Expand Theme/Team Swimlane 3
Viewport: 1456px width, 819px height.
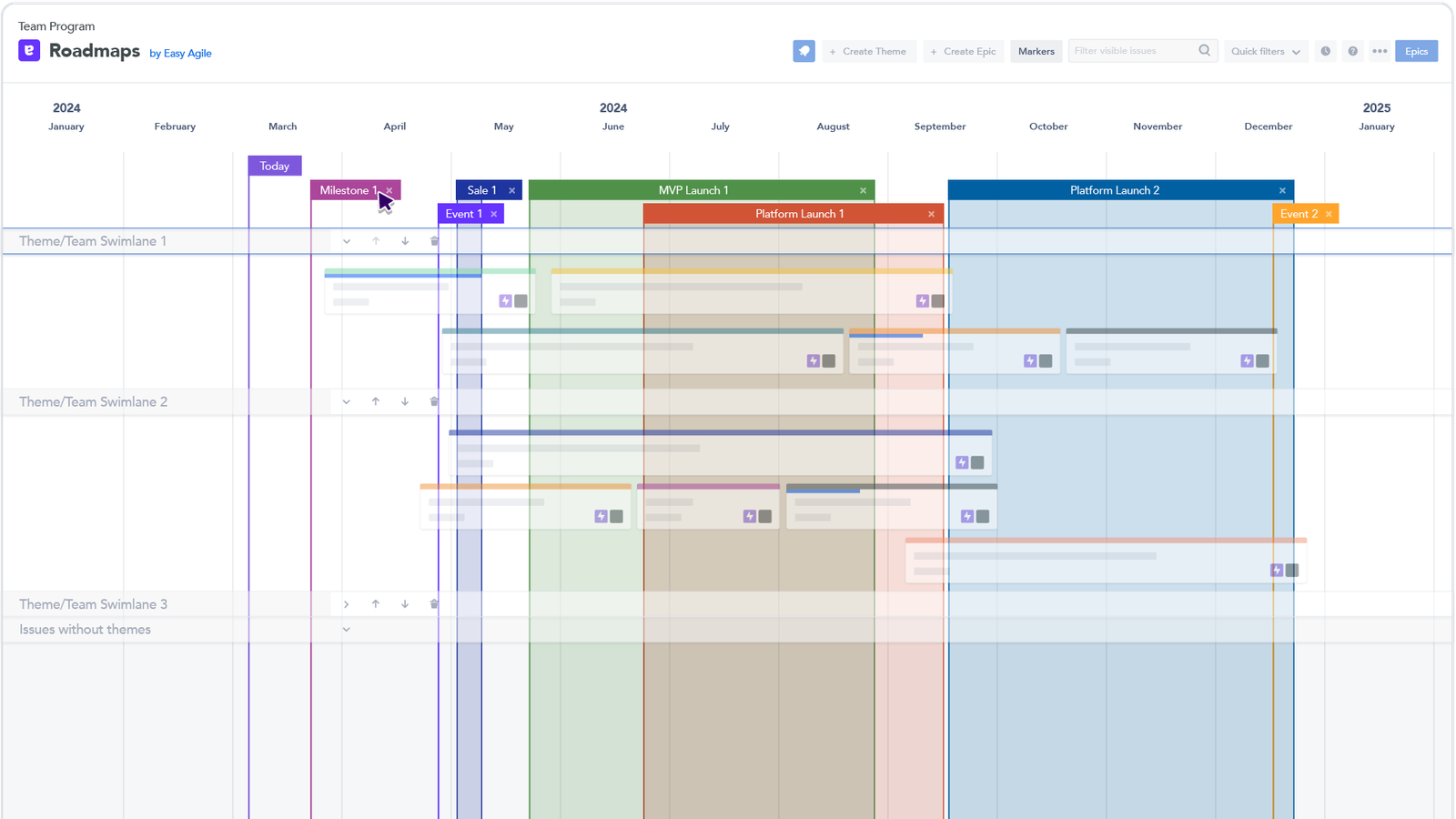pyautogui.click(x=347, y=604)
